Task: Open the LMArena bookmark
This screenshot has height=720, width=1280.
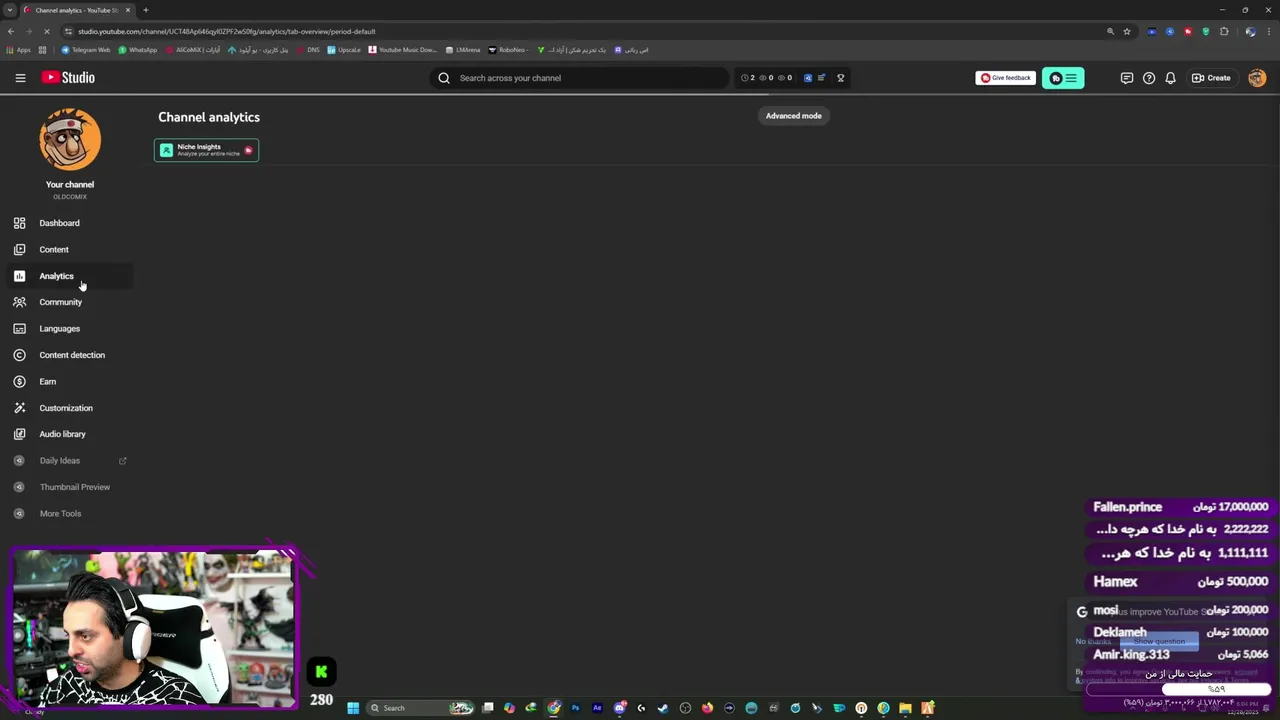Action: click(463, 50)
